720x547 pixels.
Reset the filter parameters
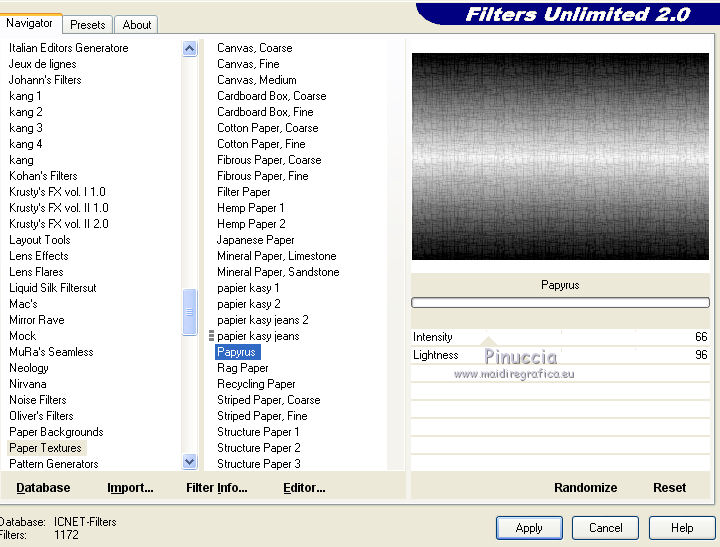point(669,488)
